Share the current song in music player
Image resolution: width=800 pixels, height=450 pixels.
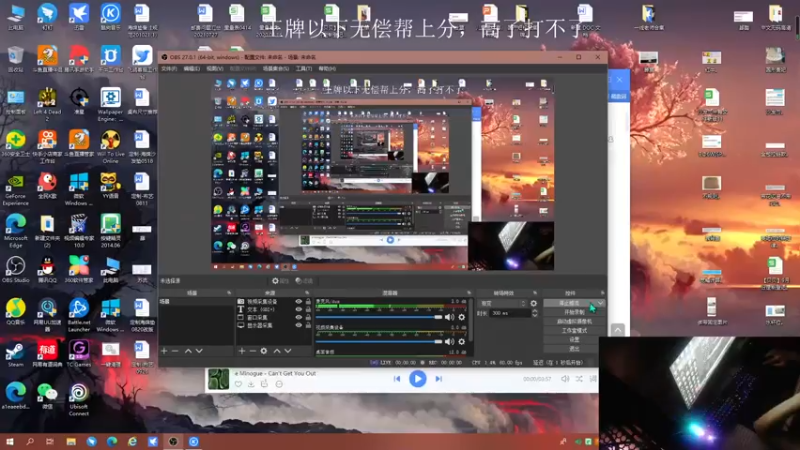pos(264,384)
